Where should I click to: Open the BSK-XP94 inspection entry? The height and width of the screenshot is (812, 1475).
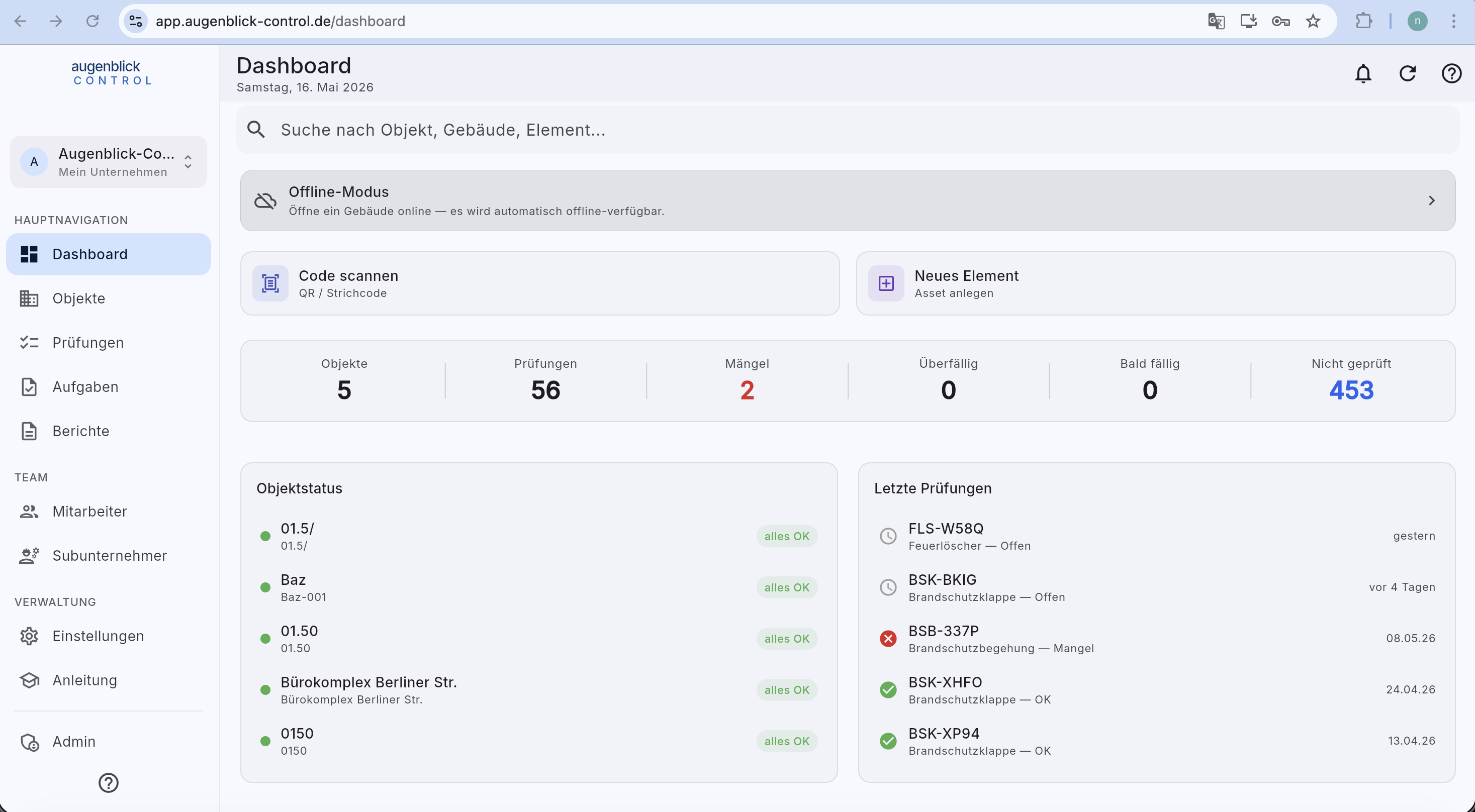coord(1156,741)
